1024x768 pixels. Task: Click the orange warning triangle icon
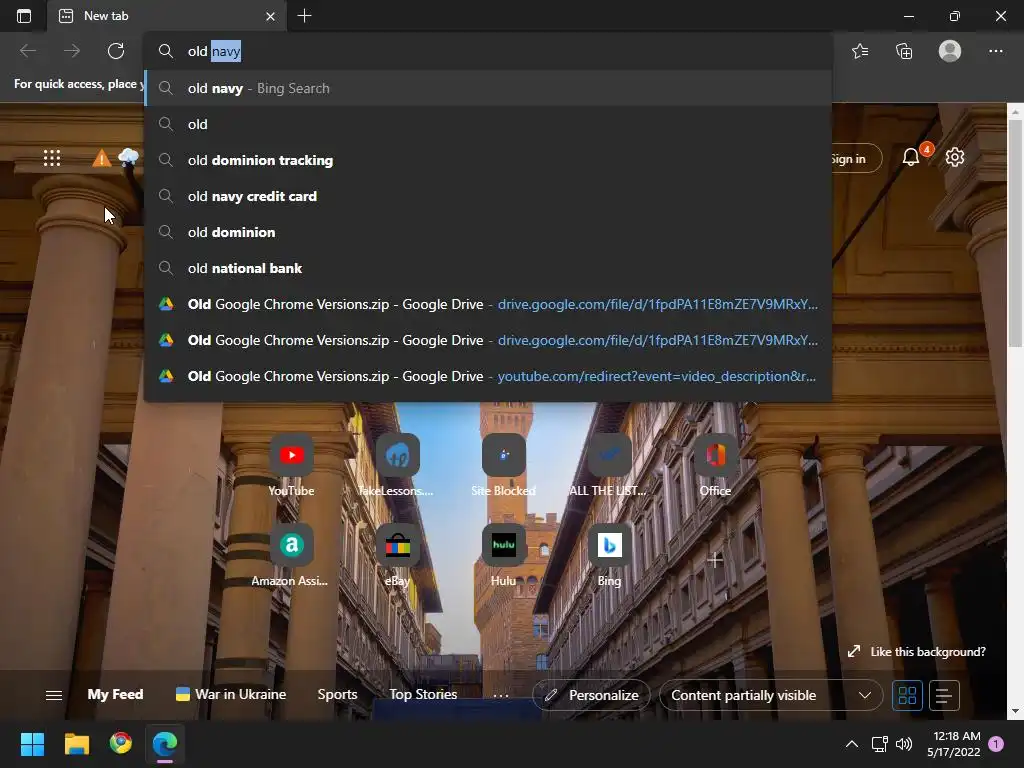101,158
